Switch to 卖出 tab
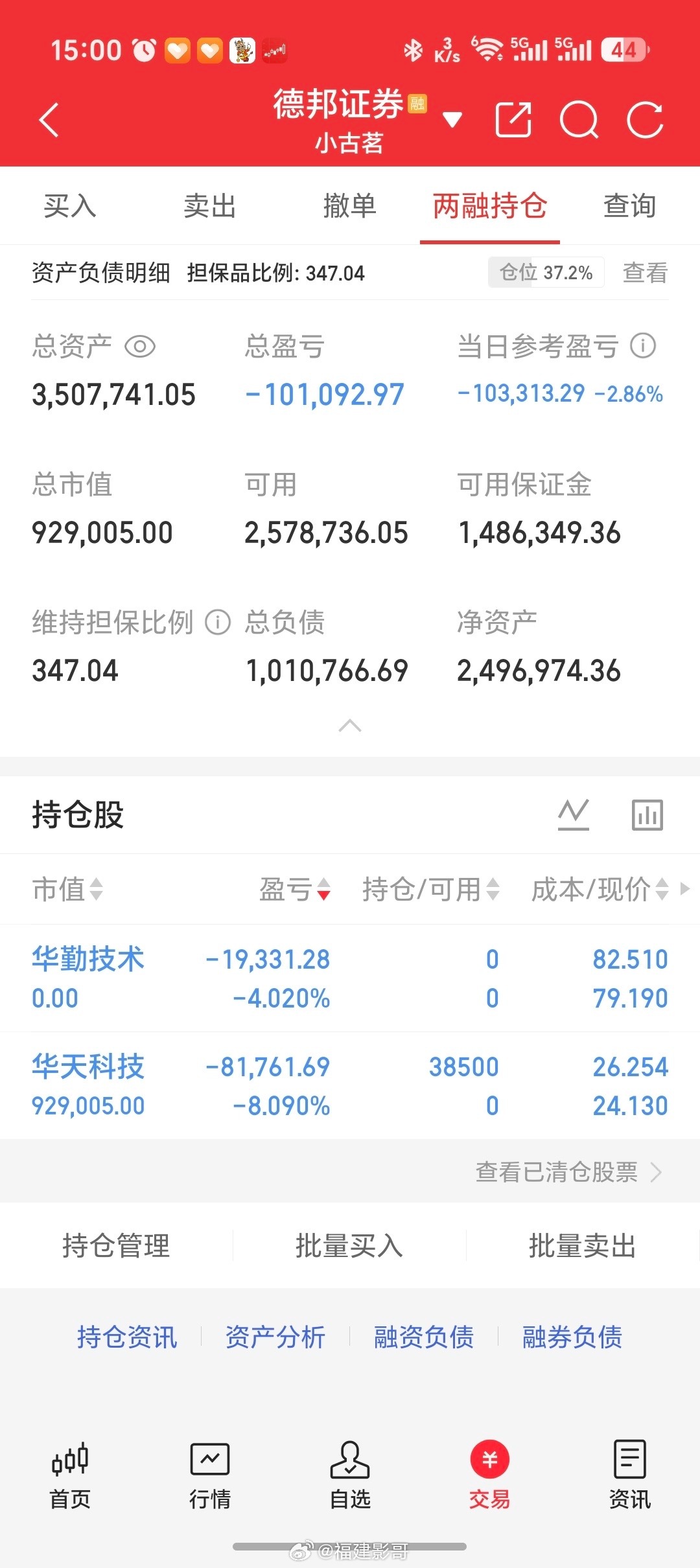The width and height of the screenshot is (700, 1568). pyautogui.click(x=210, y=206)
